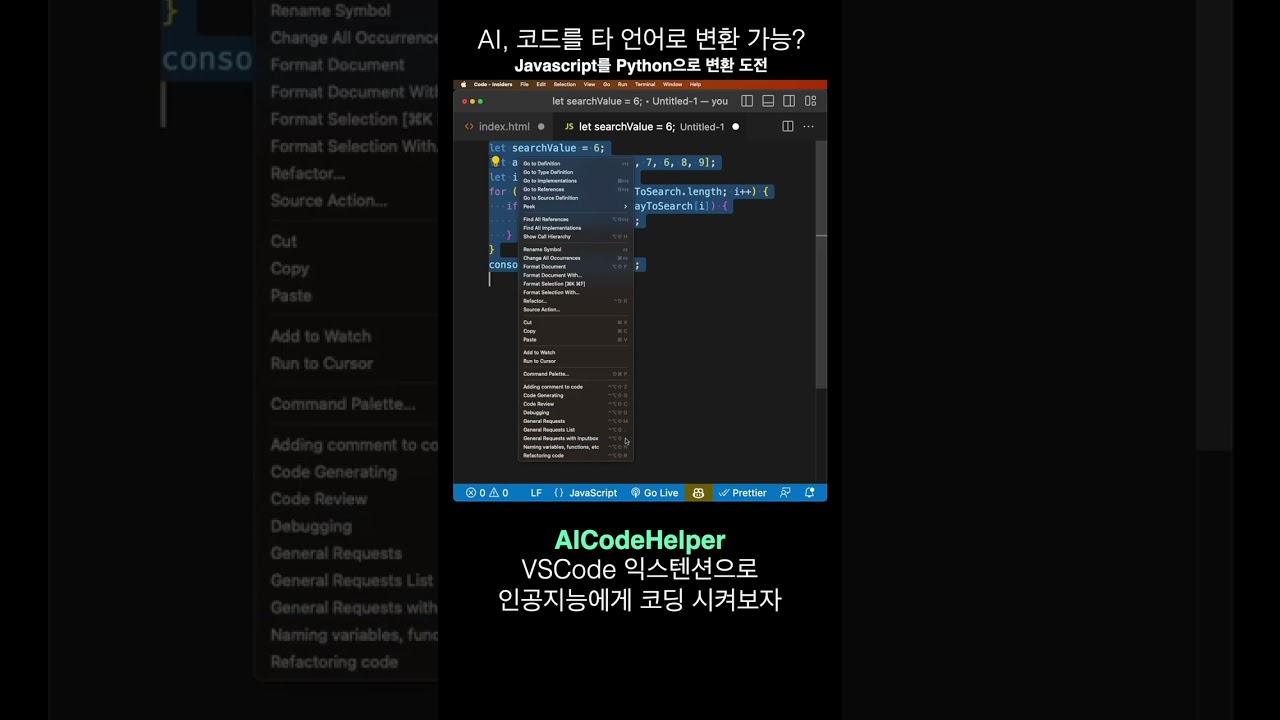Choose Go to Implementations
This screenshot has width=1280, height=720.
click(x=575, y=181)
